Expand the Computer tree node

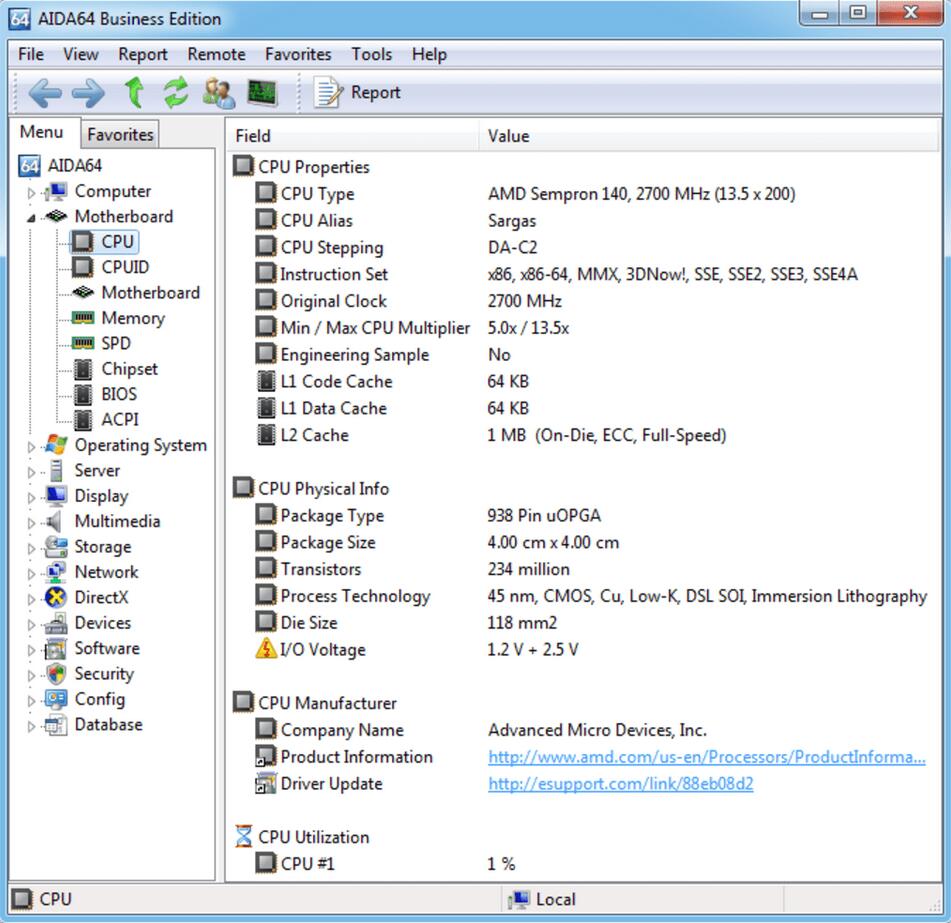coord(31,192)
